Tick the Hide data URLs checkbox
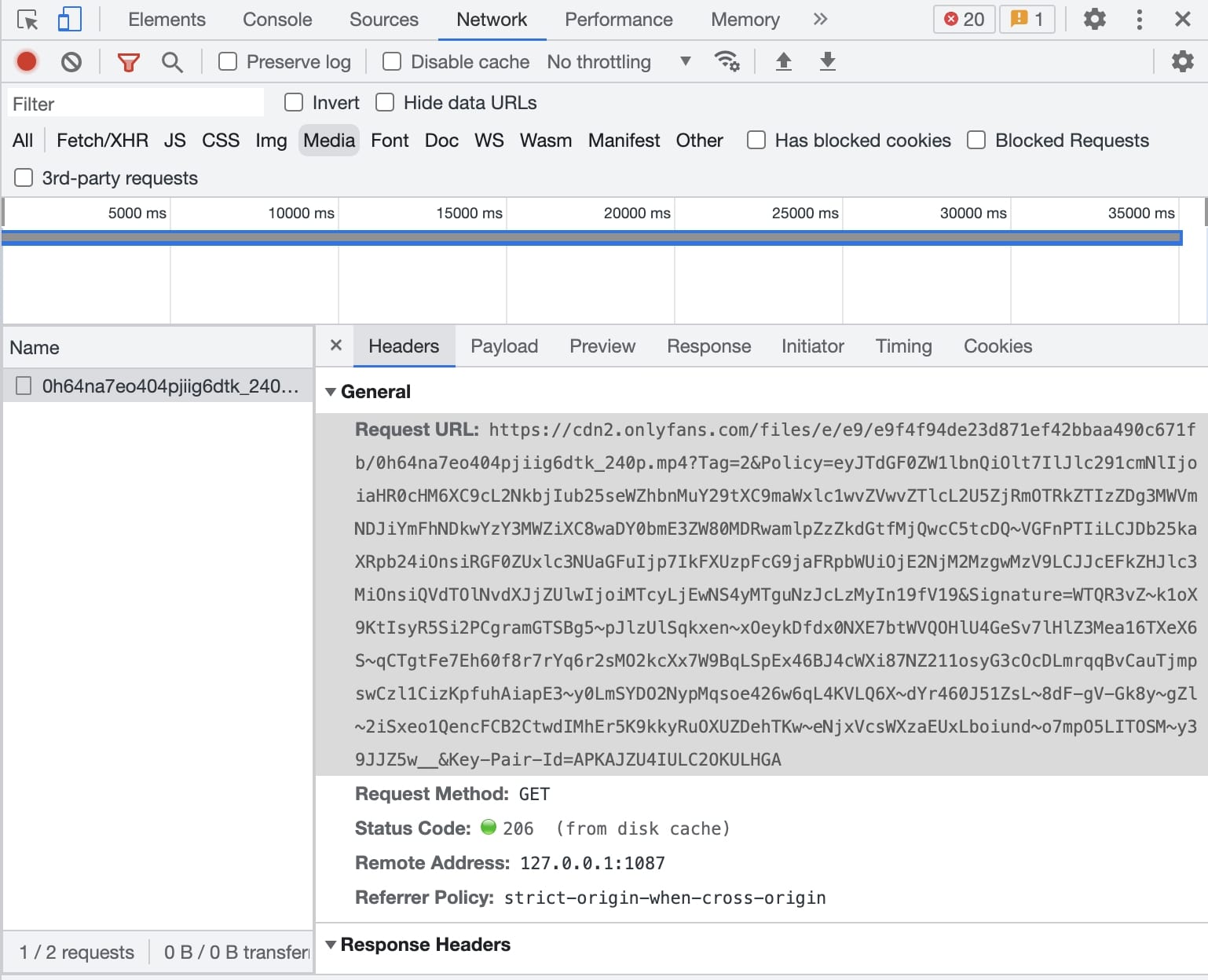1208x980 pixels. [x=385, y=103]
